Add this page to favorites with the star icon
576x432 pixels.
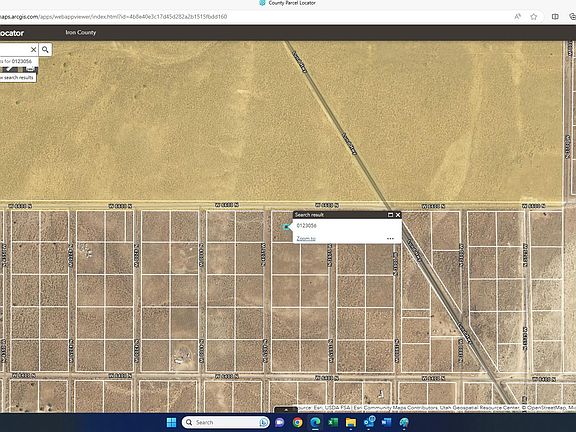(x=534, y=17)
